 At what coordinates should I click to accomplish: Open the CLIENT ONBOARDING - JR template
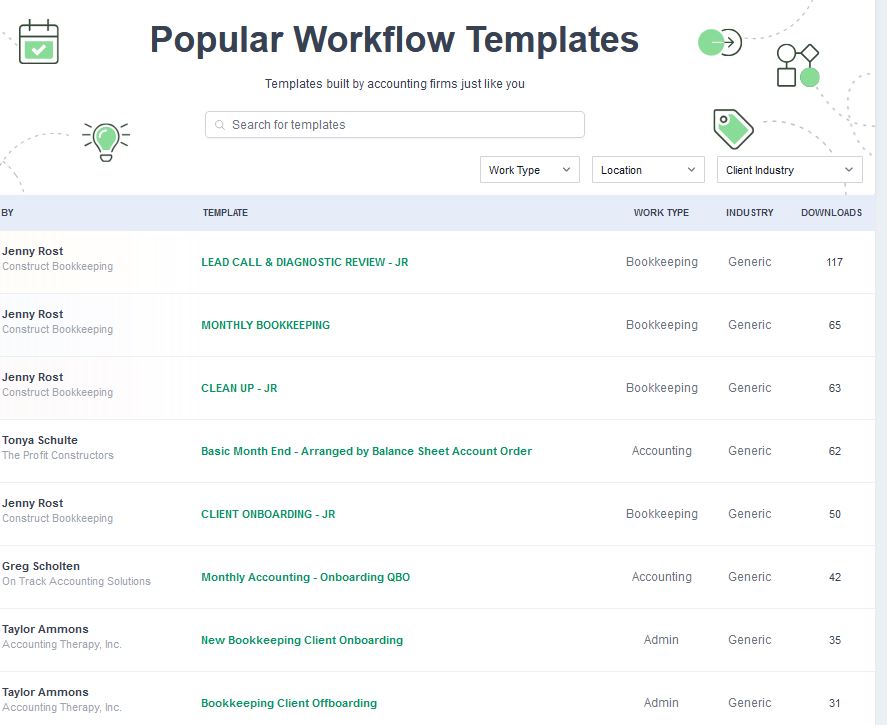tap(268, 514)
